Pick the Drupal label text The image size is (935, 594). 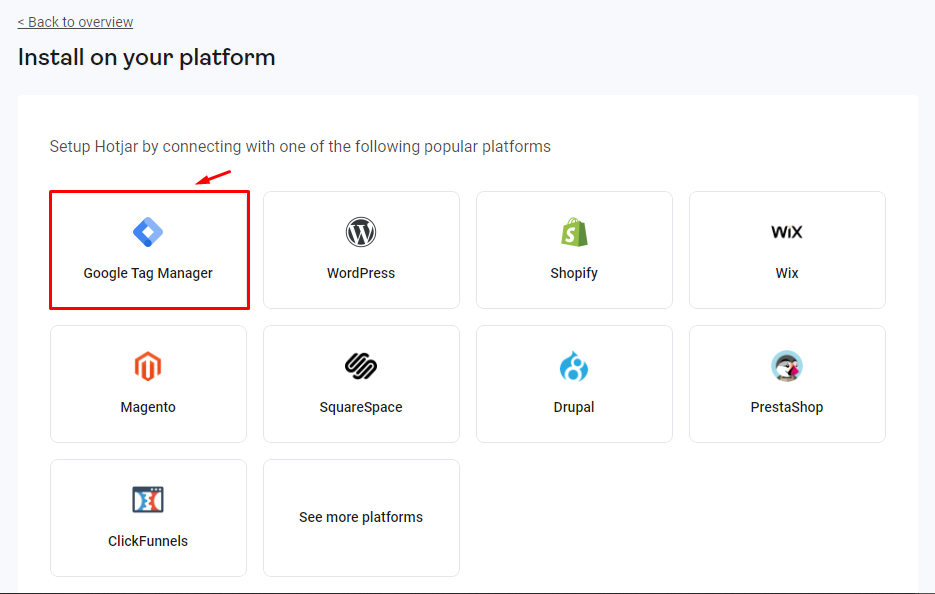coord(574,407)
